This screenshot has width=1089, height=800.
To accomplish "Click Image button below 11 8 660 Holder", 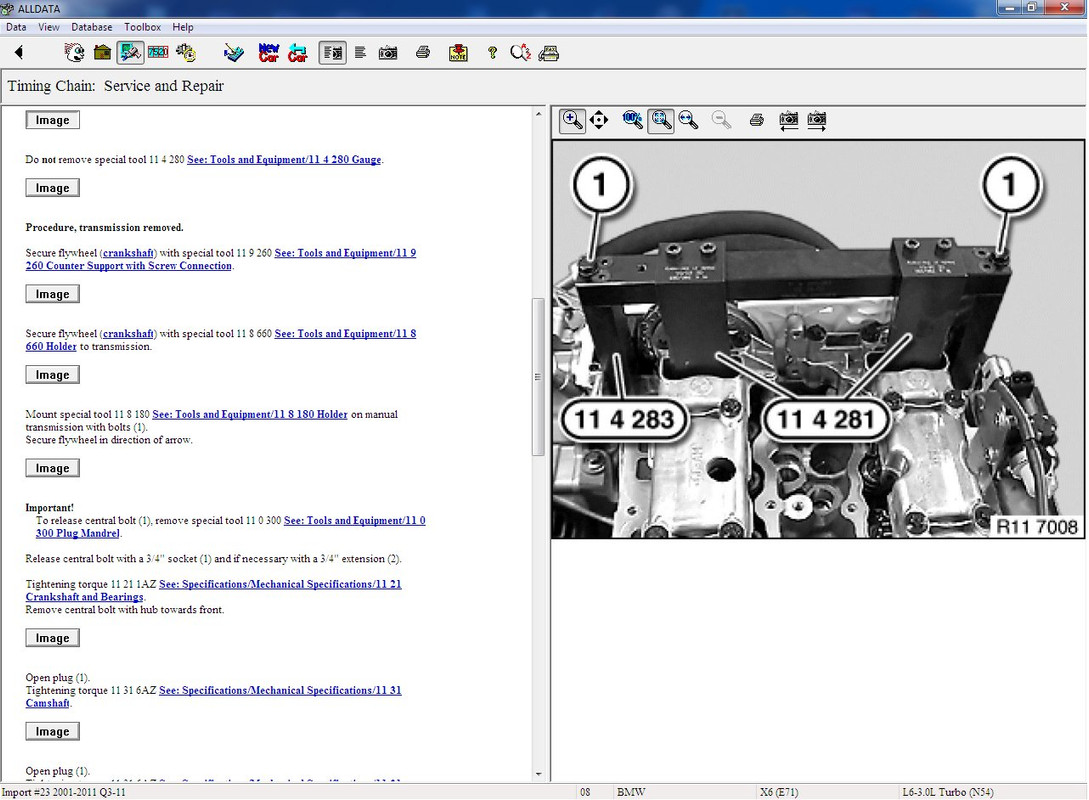I will click(53, 375).
